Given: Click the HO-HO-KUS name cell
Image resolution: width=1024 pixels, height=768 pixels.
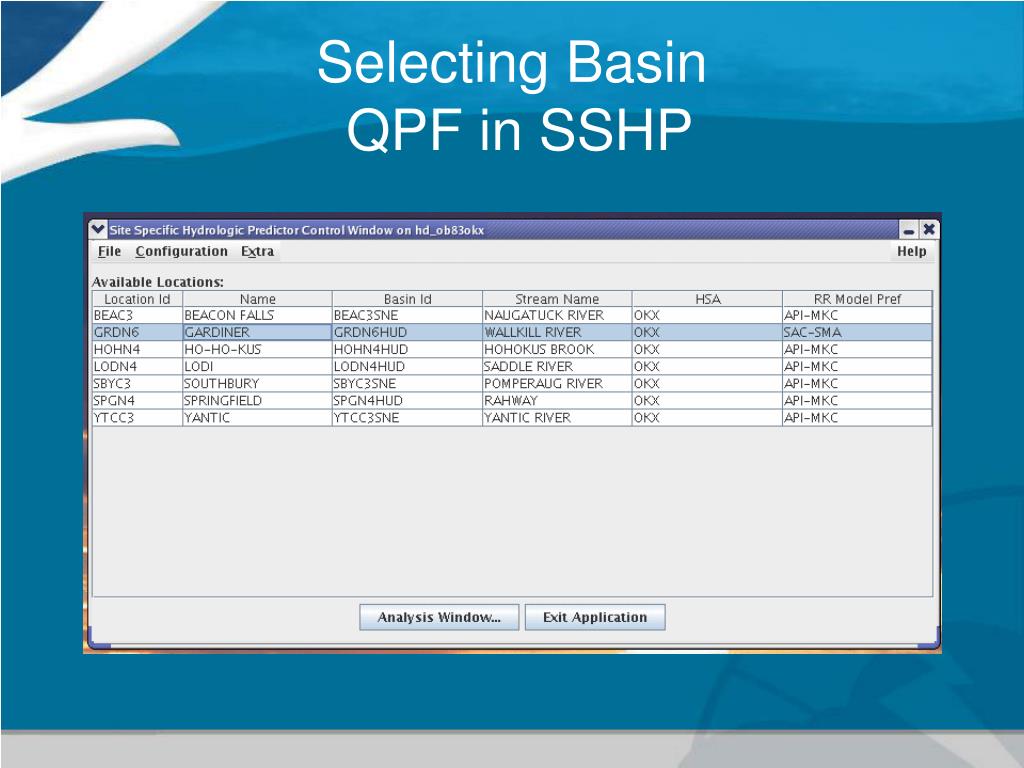Looking at the screenshot, I should 257,349.
